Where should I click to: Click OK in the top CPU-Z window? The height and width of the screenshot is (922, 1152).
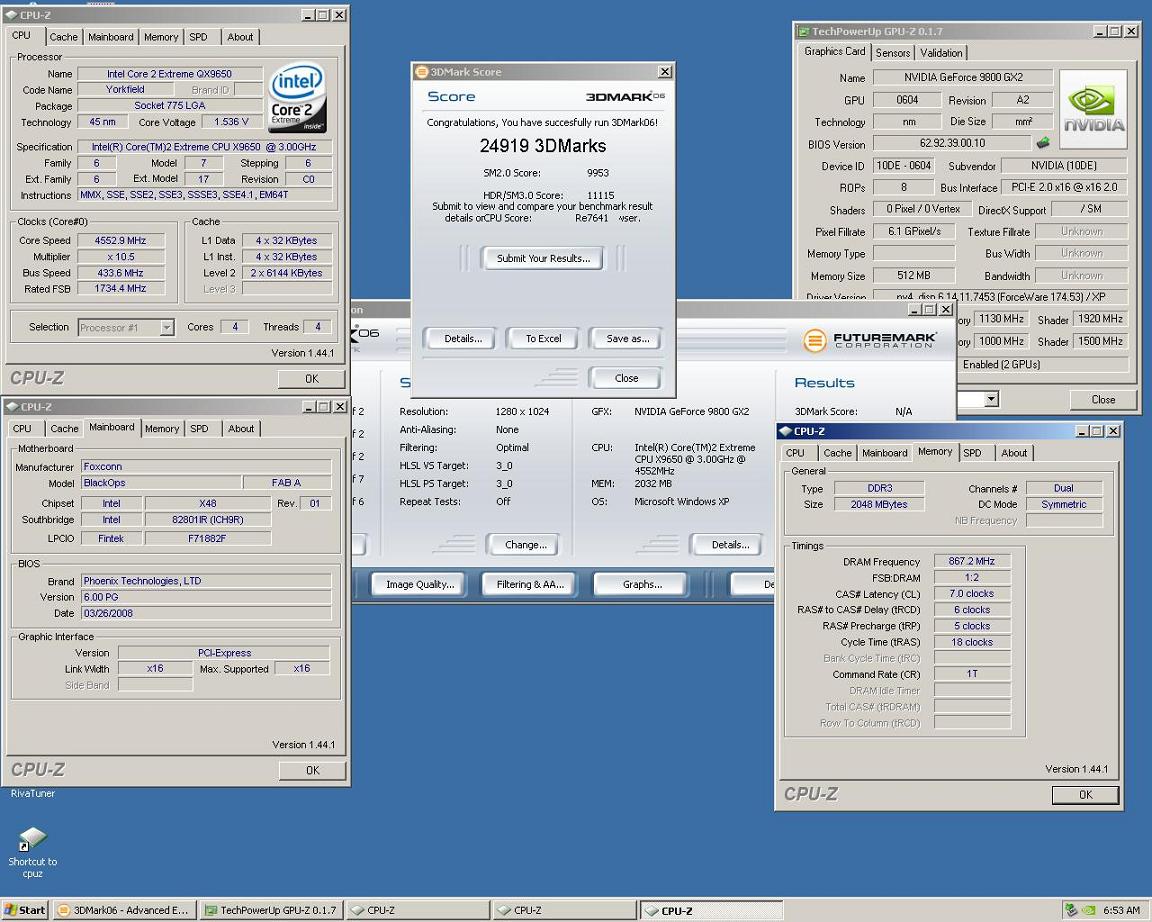(x=312, y=378)
